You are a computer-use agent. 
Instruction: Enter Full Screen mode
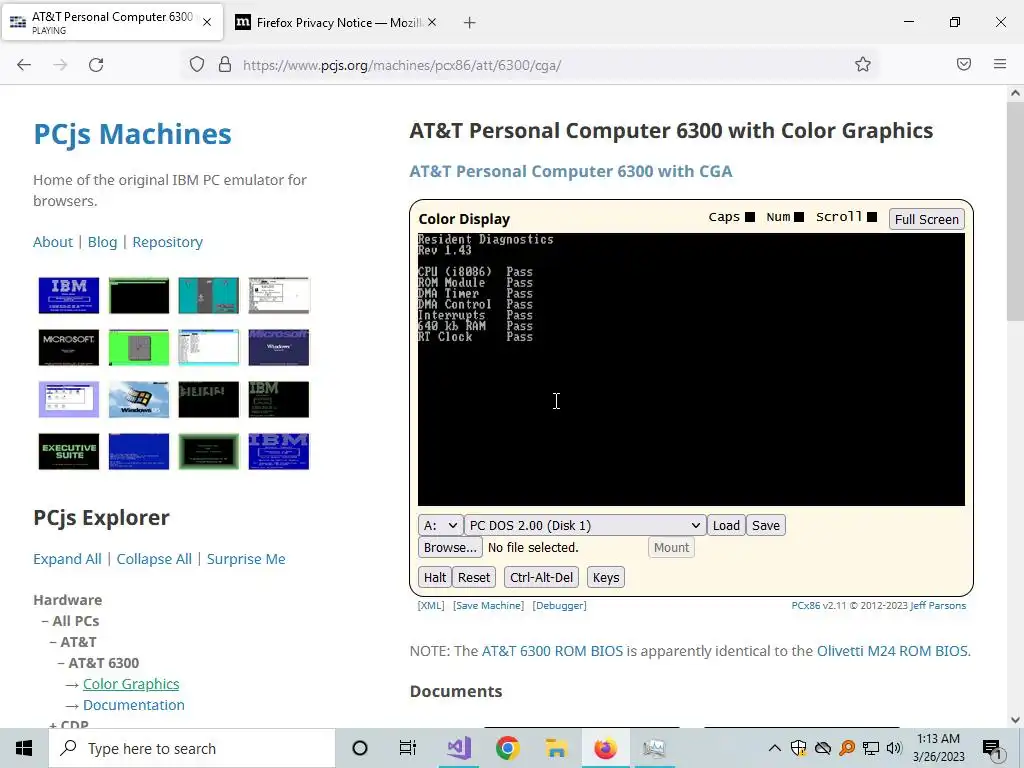tap(927, 219)
